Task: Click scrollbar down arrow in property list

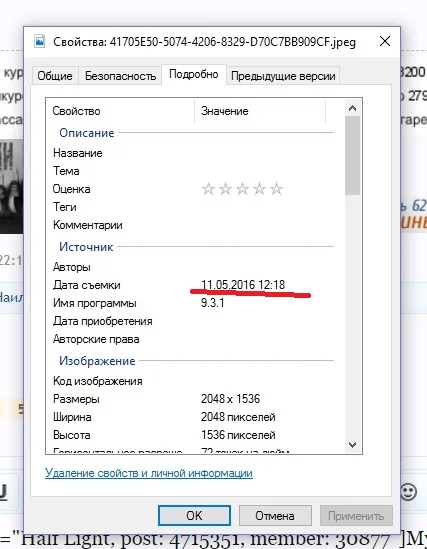Action: [x=352, y=445]
